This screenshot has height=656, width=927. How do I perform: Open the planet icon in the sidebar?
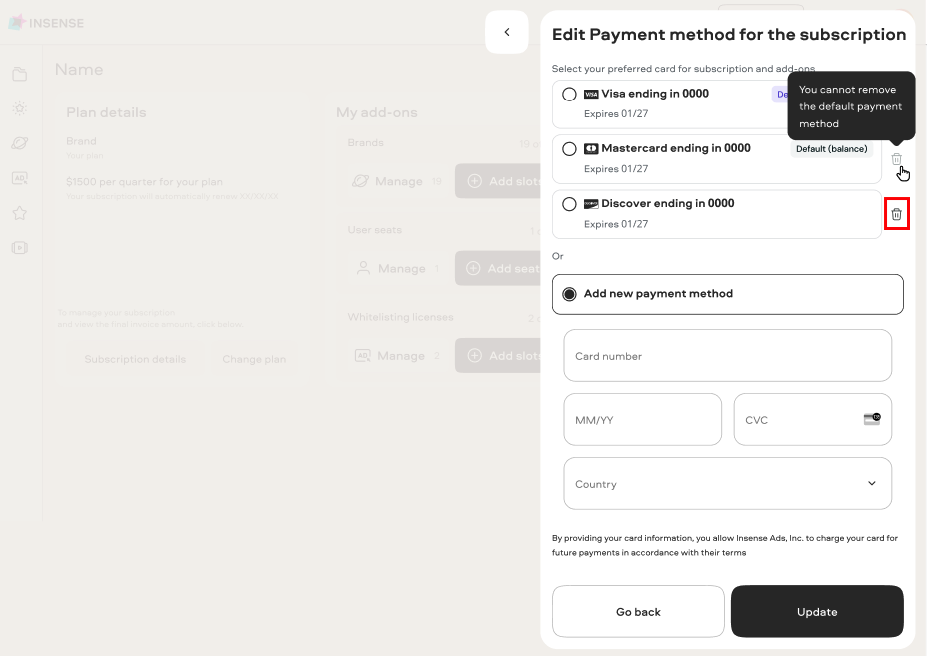click(x=20, y=143)
